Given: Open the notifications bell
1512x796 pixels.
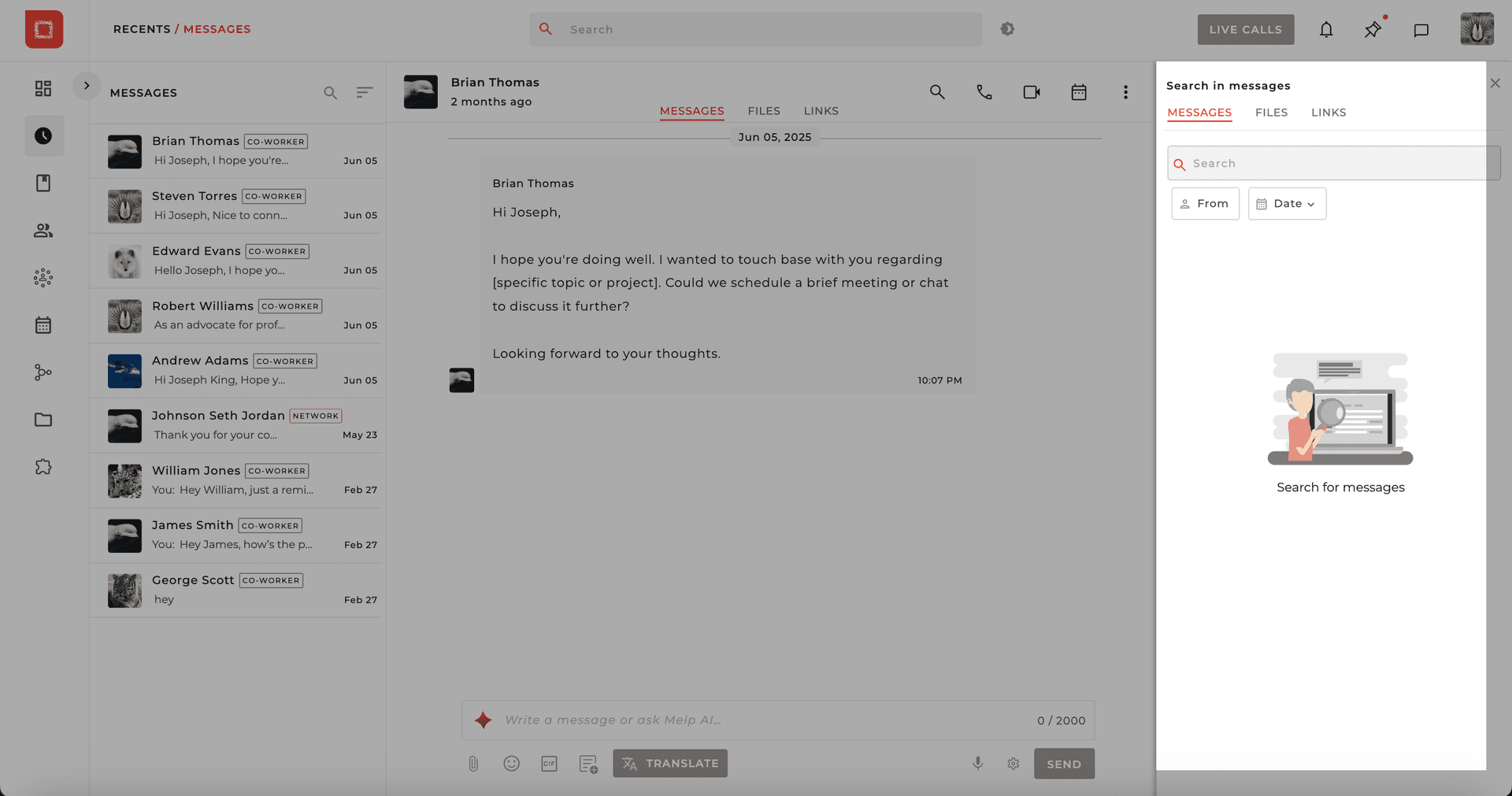Looking at the screenshot, I should (1326, 30).
